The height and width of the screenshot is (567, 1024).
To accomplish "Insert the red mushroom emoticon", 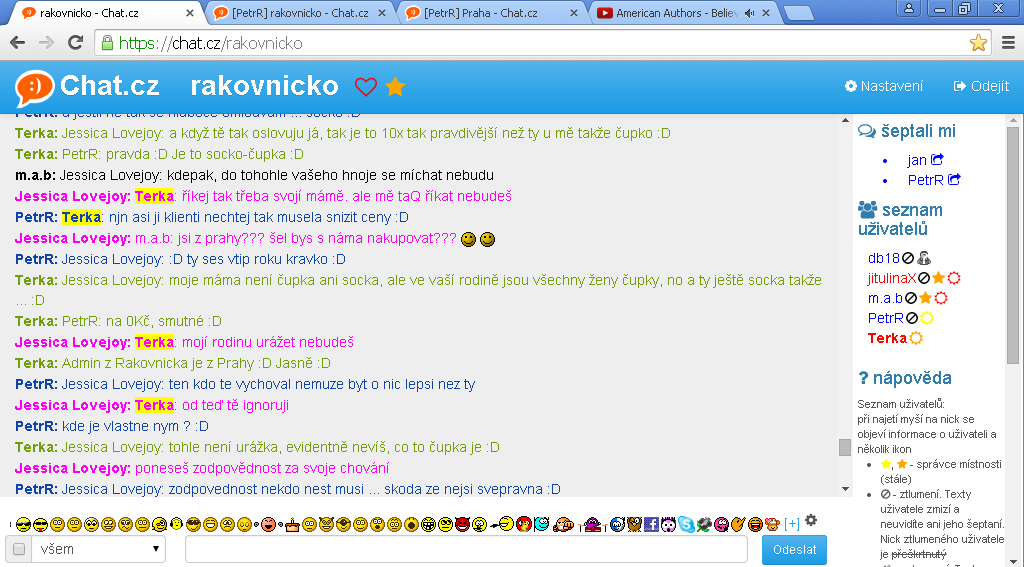I will click(523, 524).
